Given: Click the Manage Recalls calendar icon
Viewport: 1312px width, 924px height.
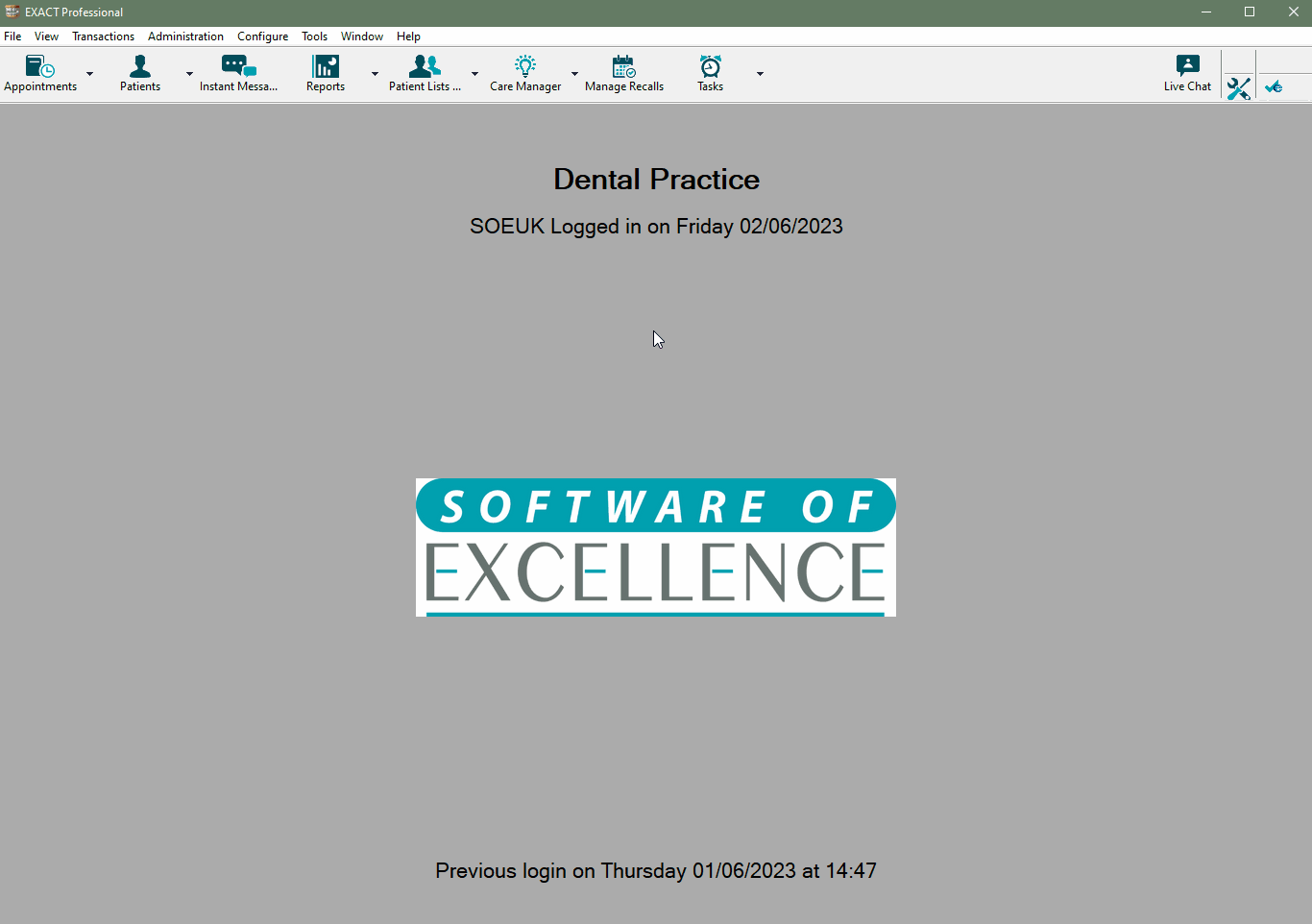Looking at the screenshot, I should pos(624,67).
